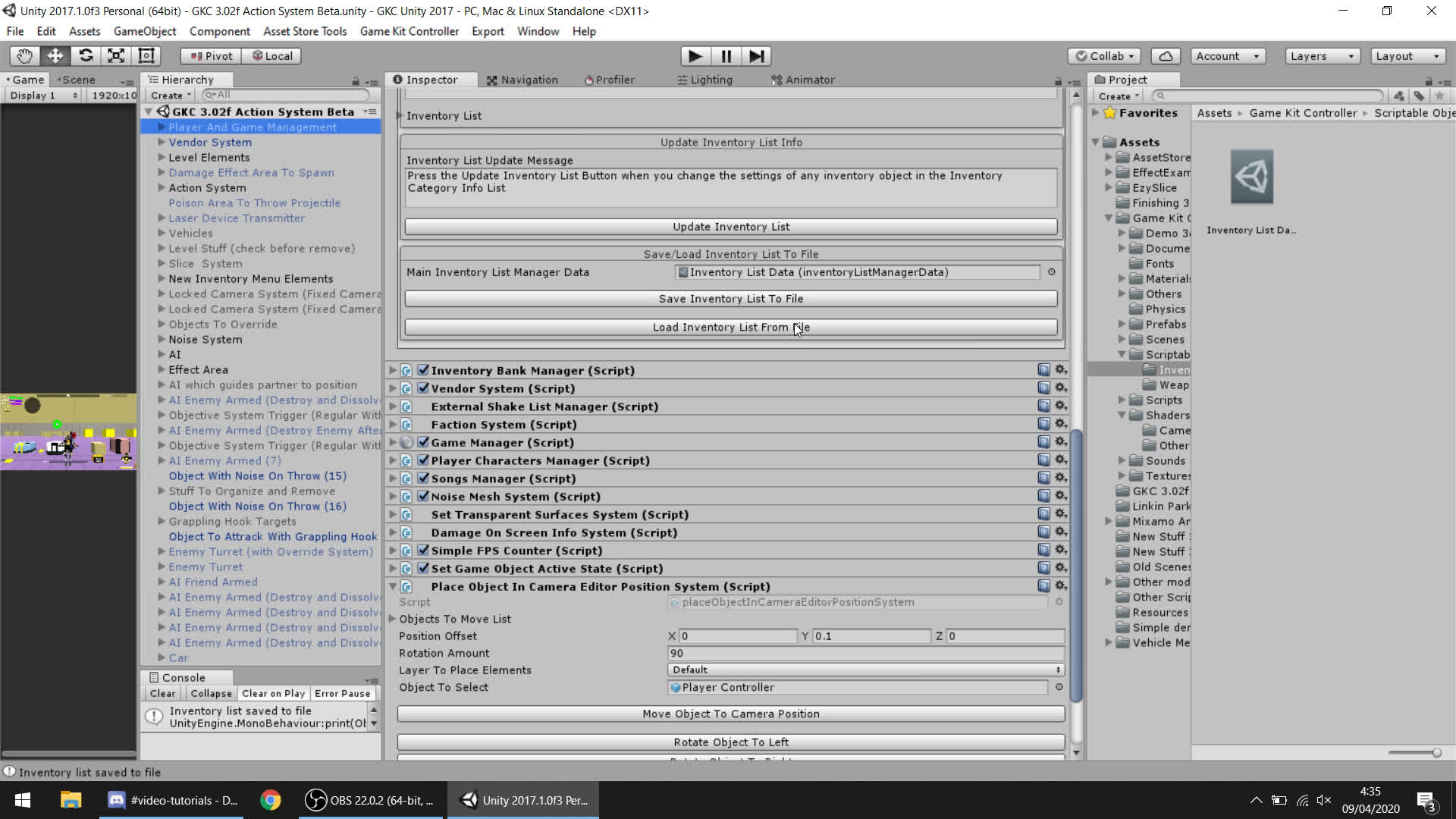The height and width of the screenshot is (819, 1456).
Task: Uncheck the Simple FPS Counter script
Action: point(423,551)
